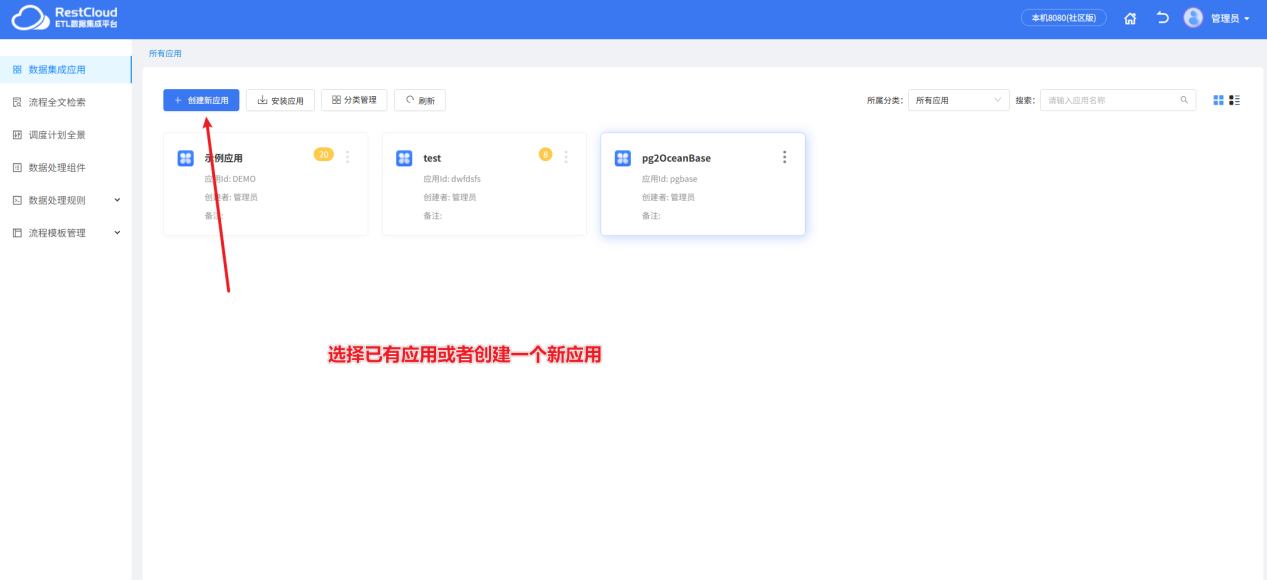The image size is (1267, 580).
Task: Open the home page icon
Action: tap(1130, 18)
